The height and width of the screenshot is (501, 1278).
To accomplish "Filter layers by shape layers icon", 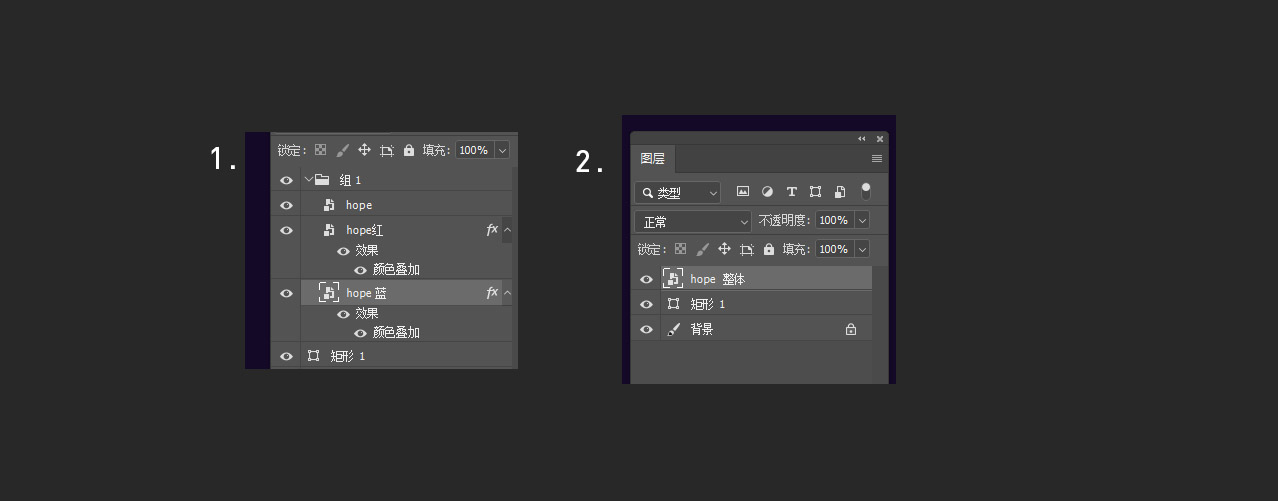I will pyautogui.click(x=815, y=191).
